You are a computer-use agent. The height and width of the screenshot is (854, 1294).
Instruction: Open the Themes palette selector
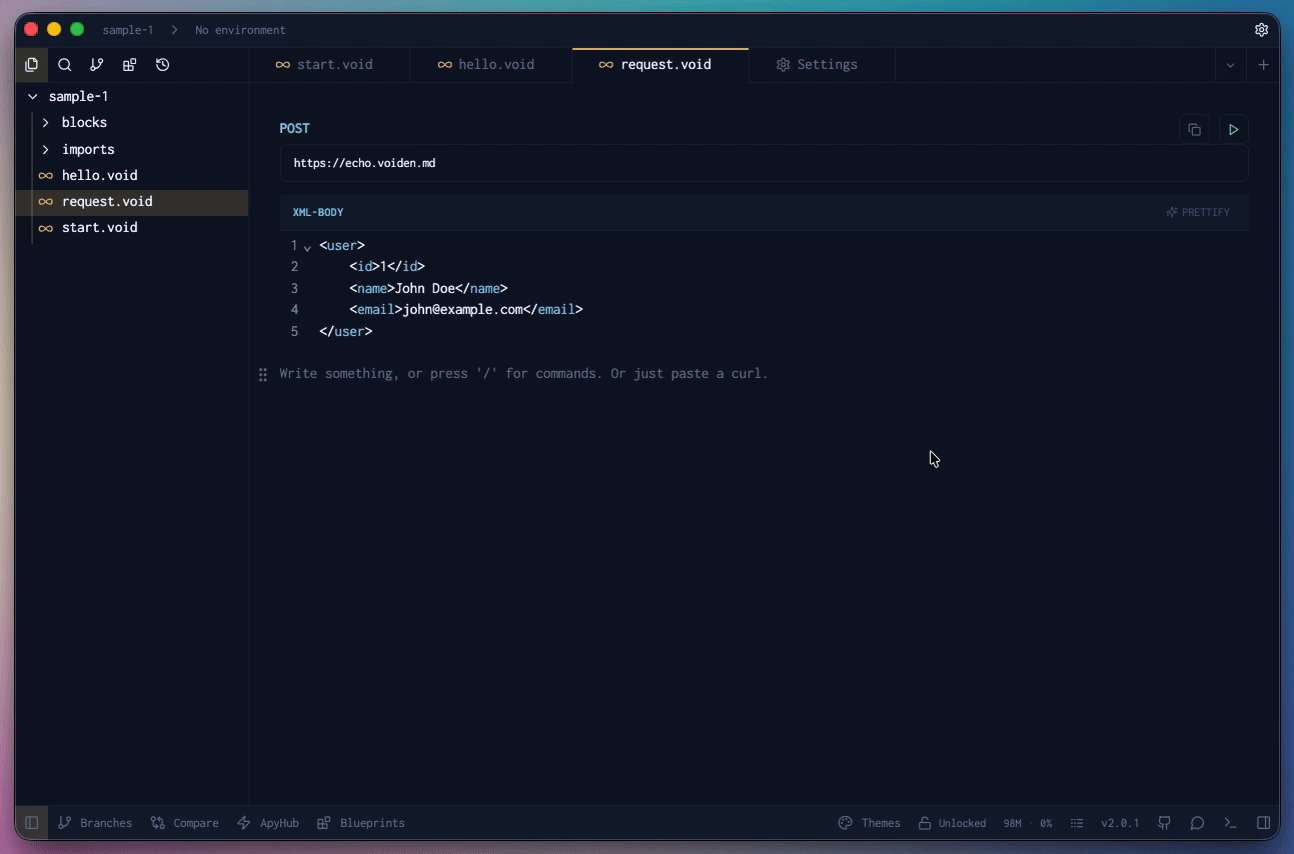[x=869, y=823]
